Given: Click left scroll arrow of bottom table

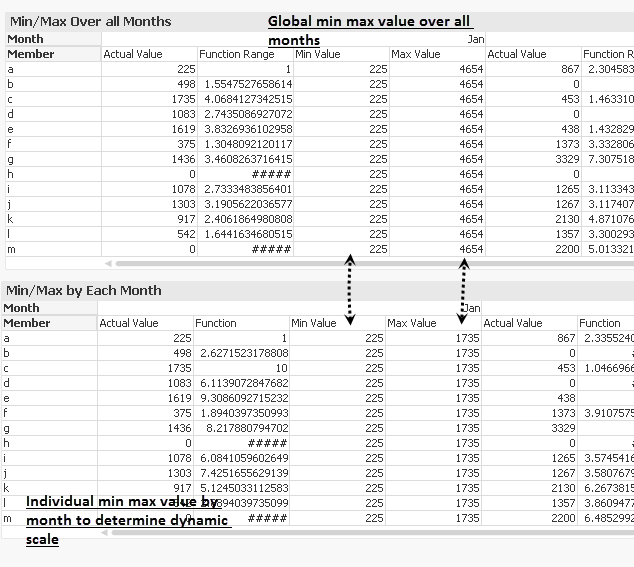Looking at the screenshot, I should [107, 533].
